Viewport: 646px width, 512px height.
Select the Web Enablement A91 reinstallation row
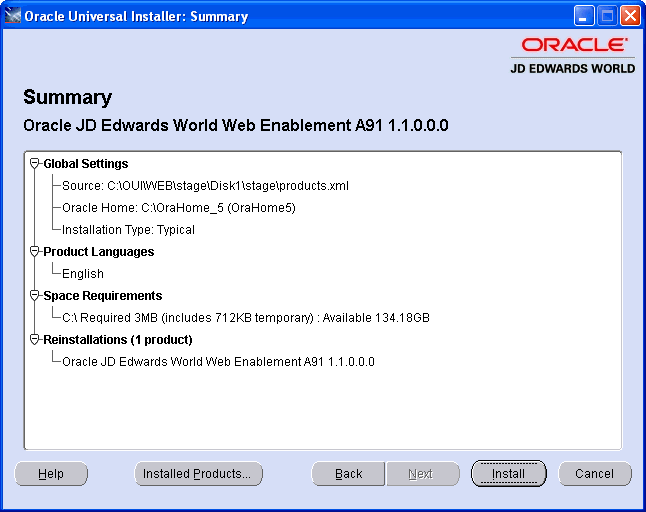[x=218, y=362]
